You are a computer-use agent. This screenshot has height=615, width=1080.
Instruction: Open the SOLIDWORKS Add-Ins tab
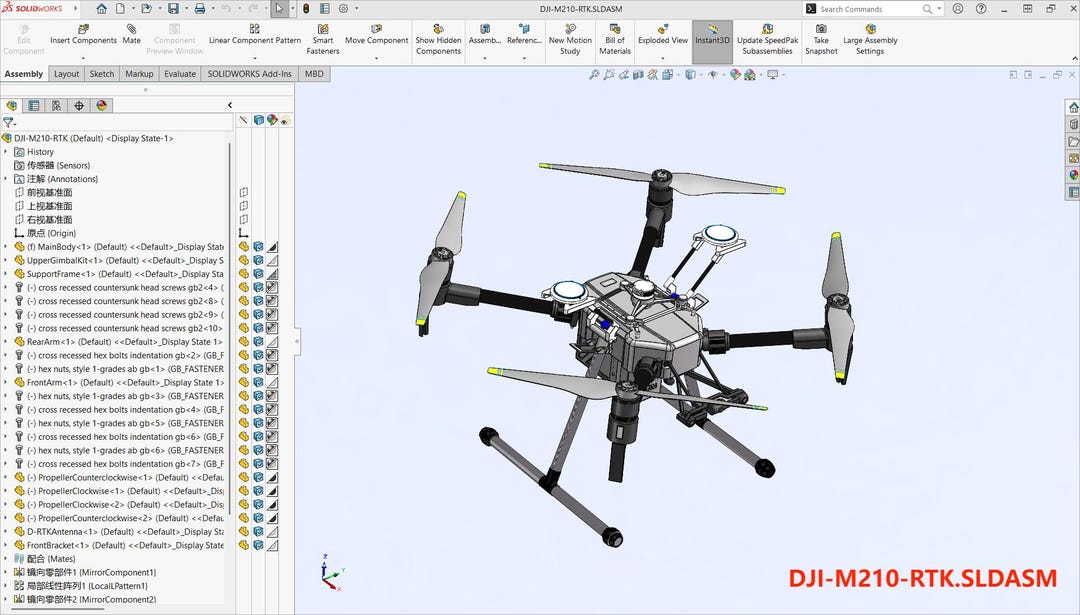click(248, 73)
